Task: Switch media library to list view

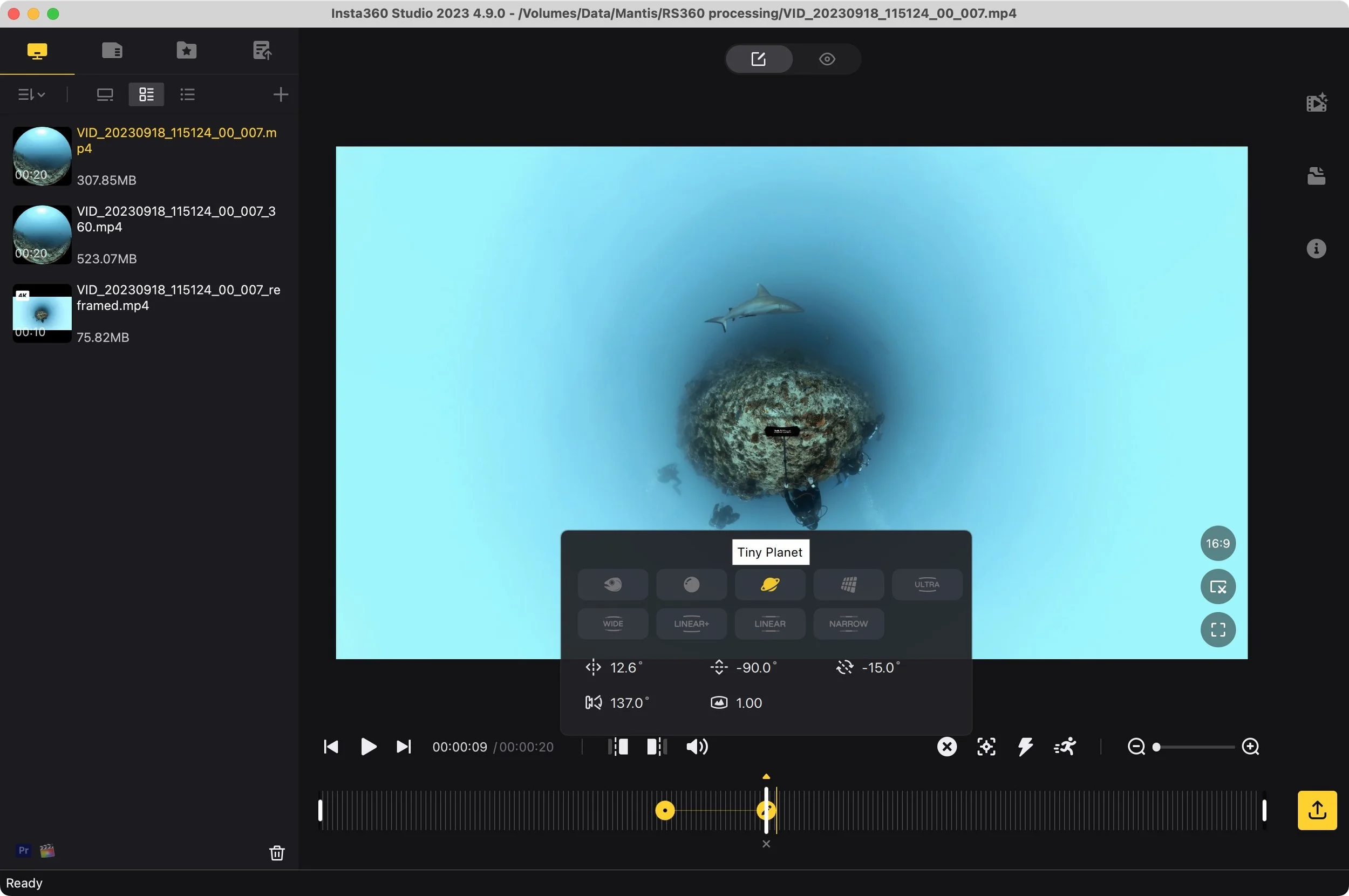Action: [x=187, y=94]
